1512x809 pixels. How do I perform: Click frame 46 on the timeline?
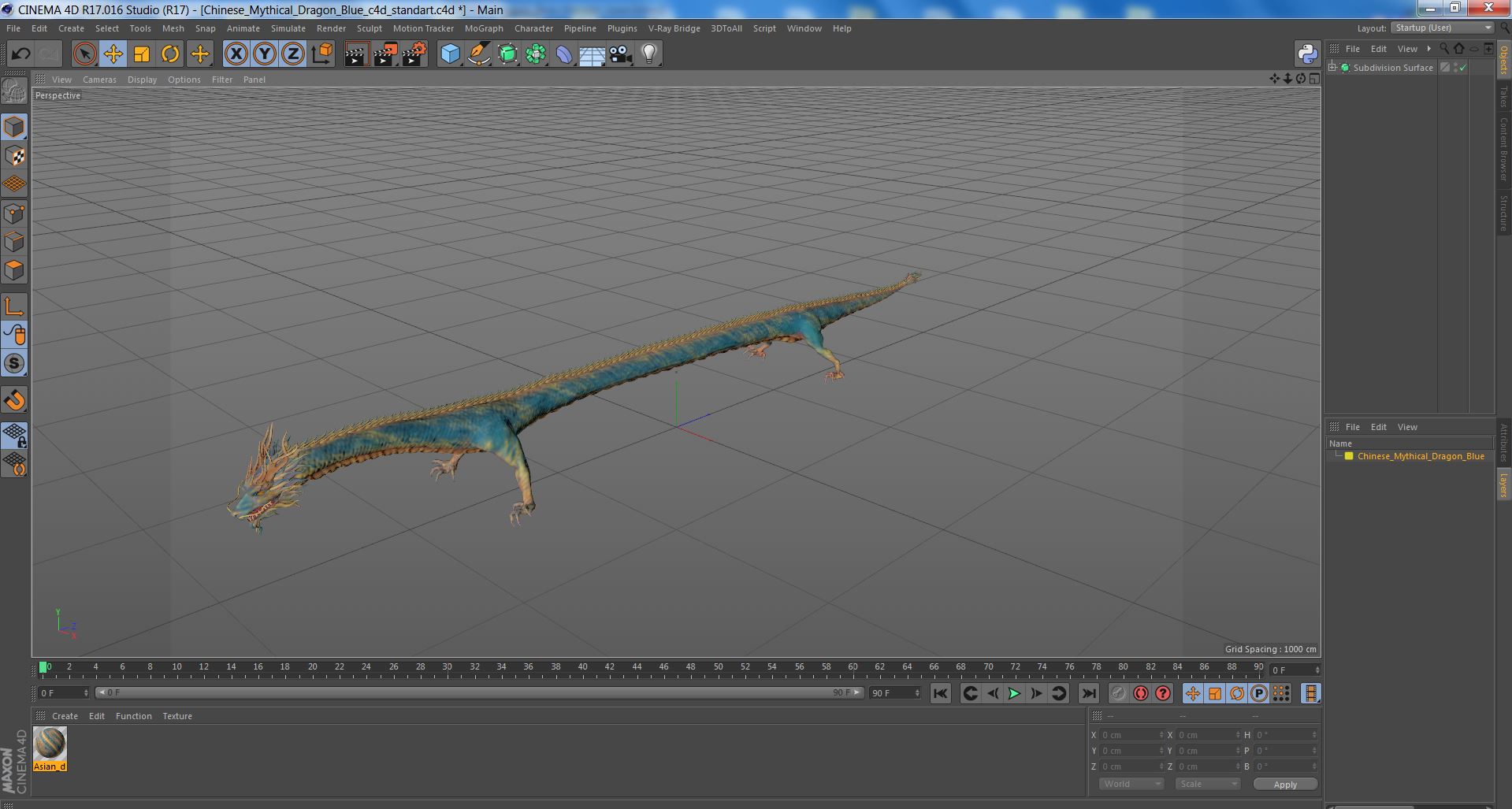(x=663, y=668)
